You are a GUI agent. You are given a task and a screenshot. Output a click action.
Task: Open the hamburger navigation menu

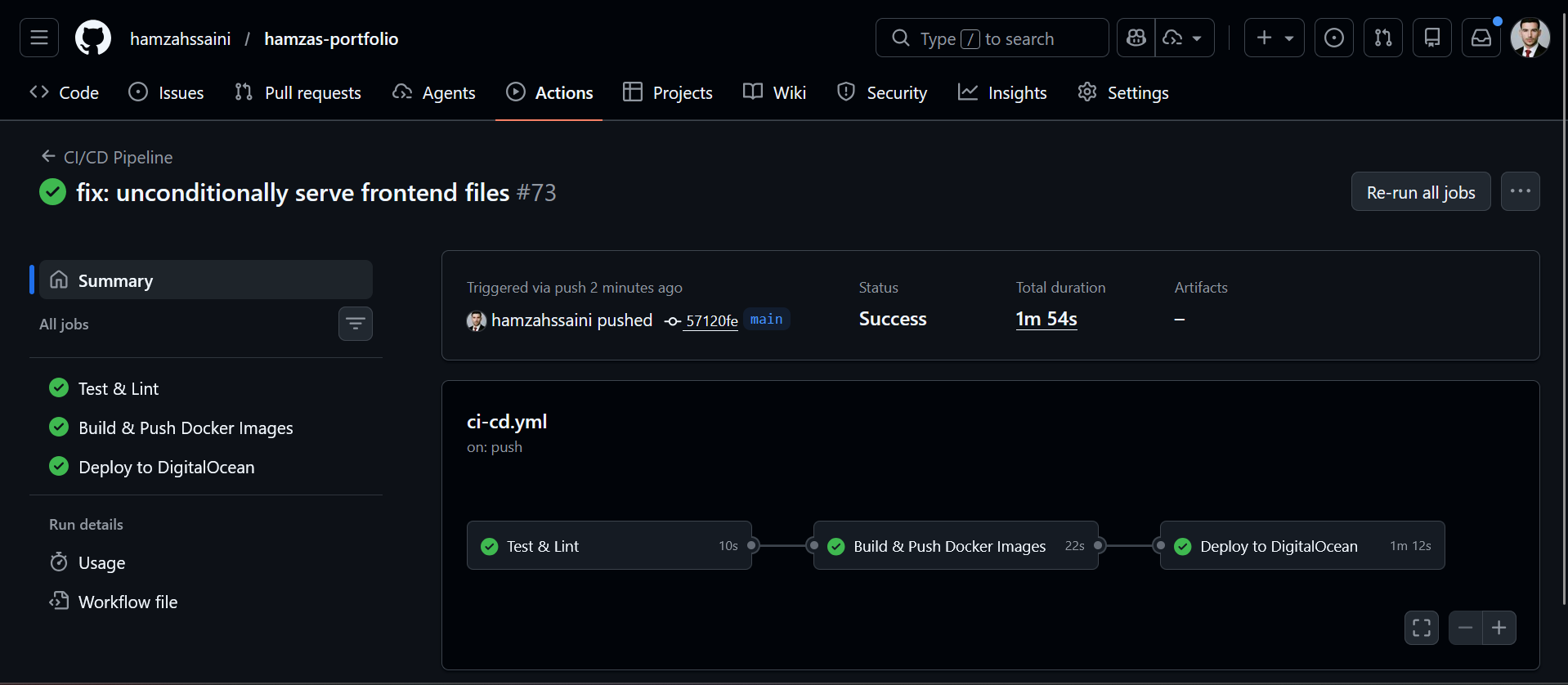coord(39,38)
